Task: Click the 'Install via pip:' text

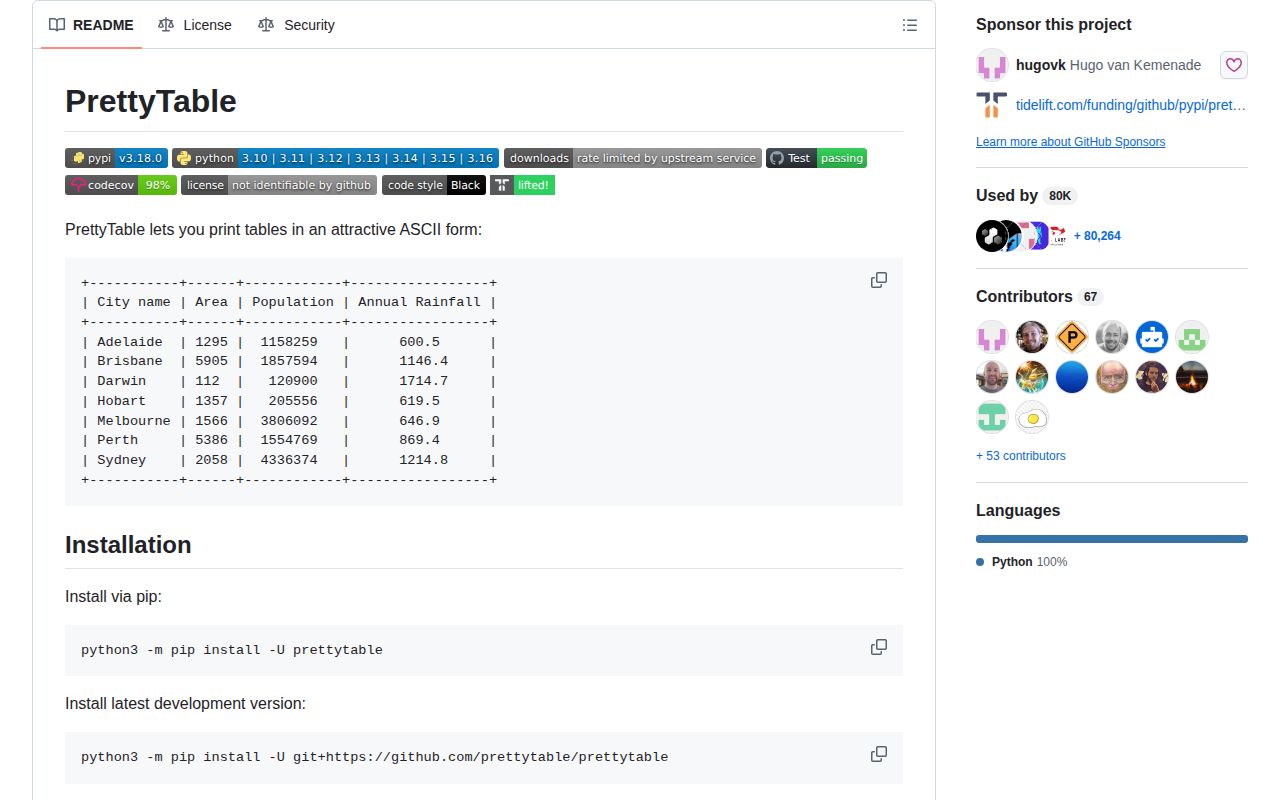Action: point(114,597)
